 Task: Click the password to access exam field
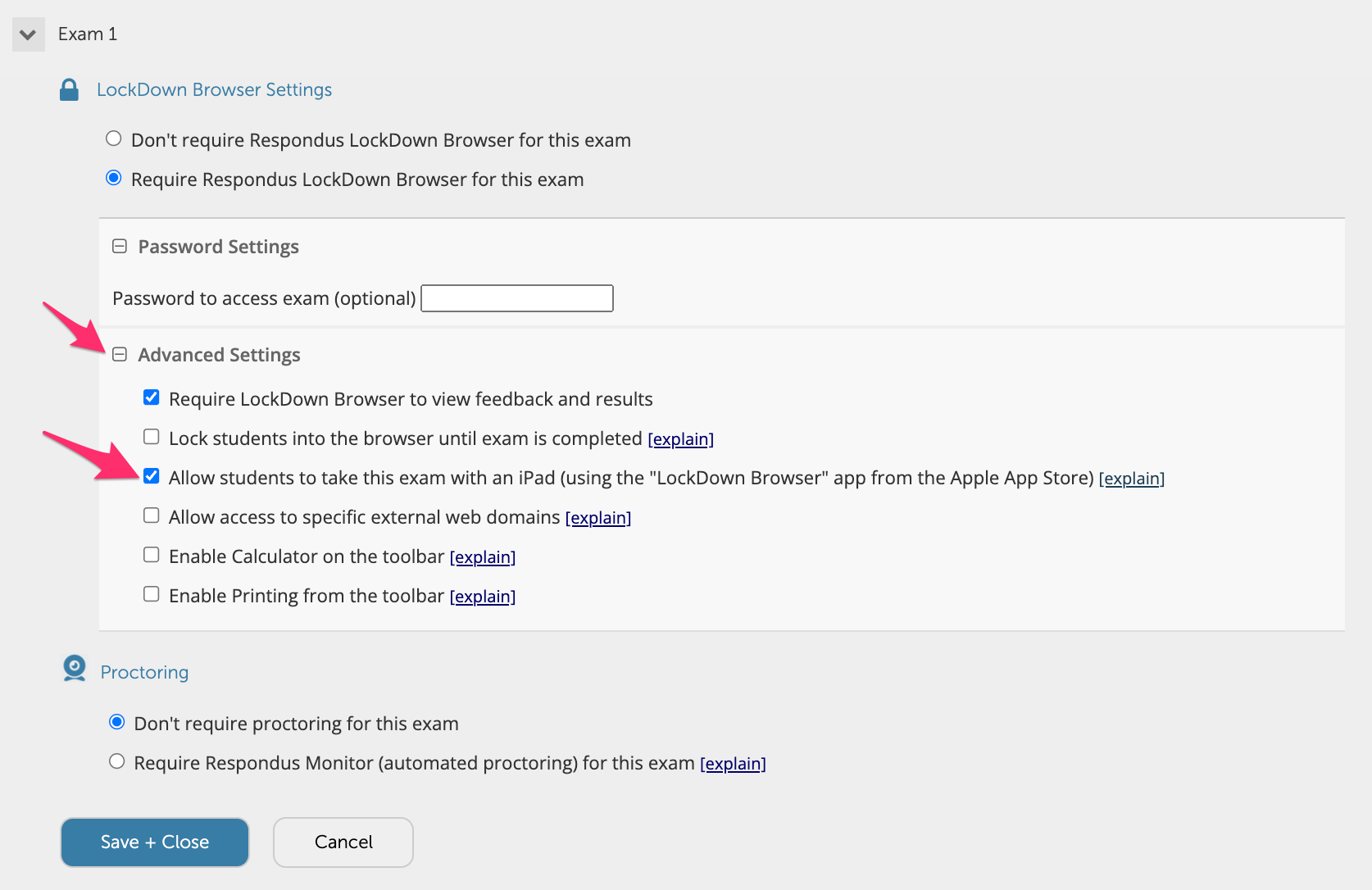pyautogui.click(x=516, y=297)
